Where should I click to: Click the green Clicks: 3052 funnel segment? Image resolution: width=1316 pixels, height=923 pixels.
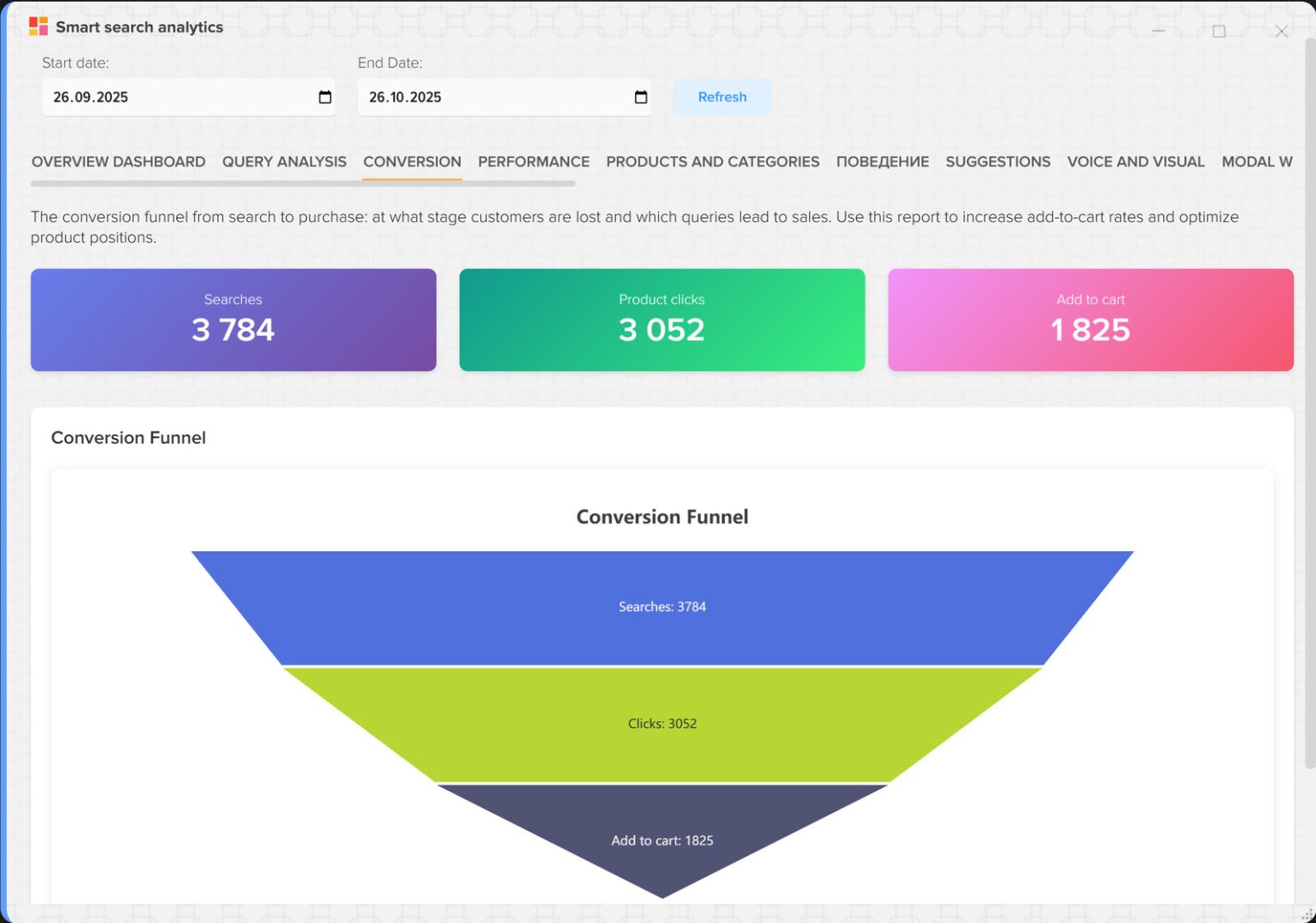point(662,724)
